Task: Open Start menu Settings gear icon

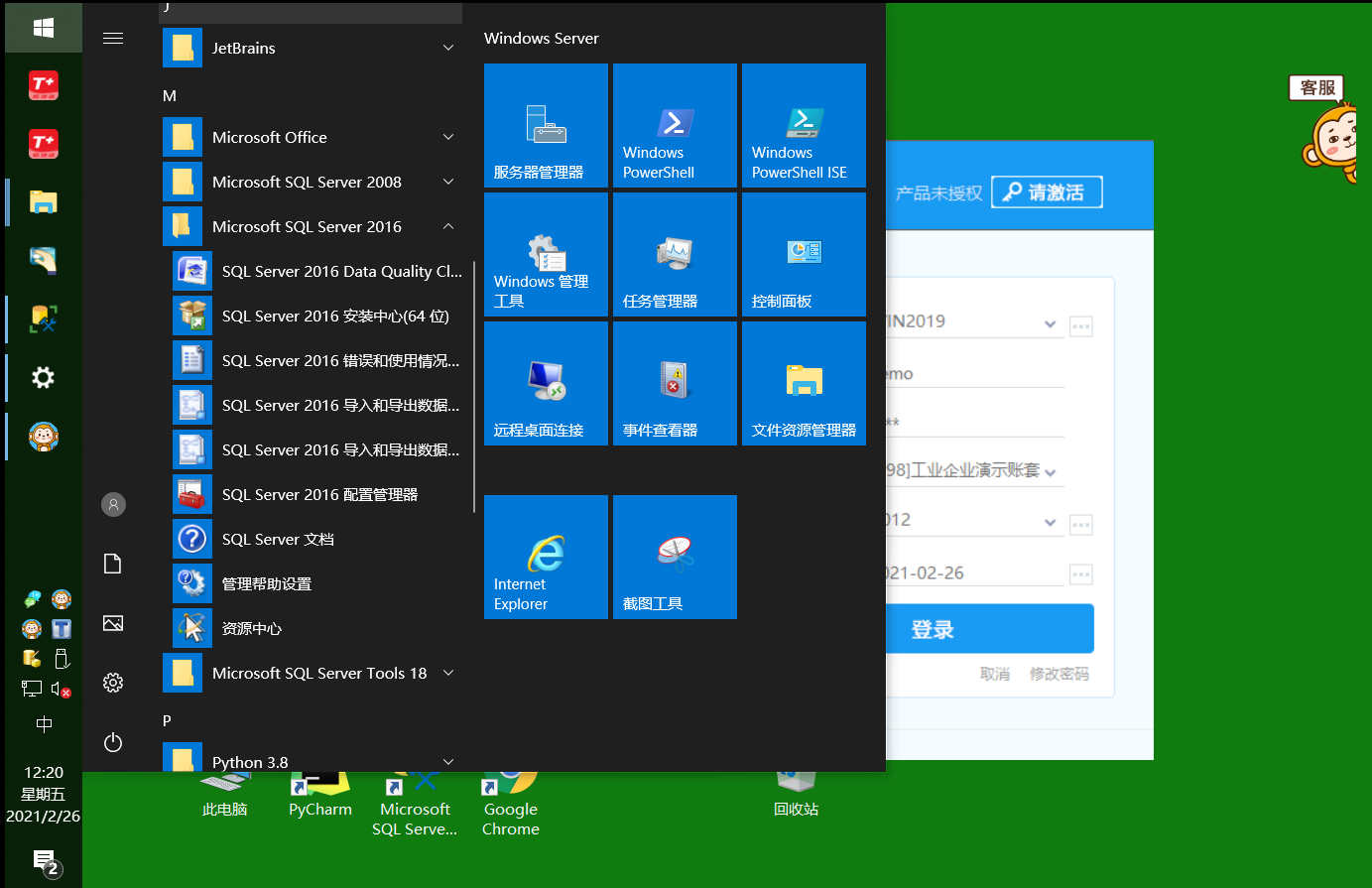Action: [113, 683]
